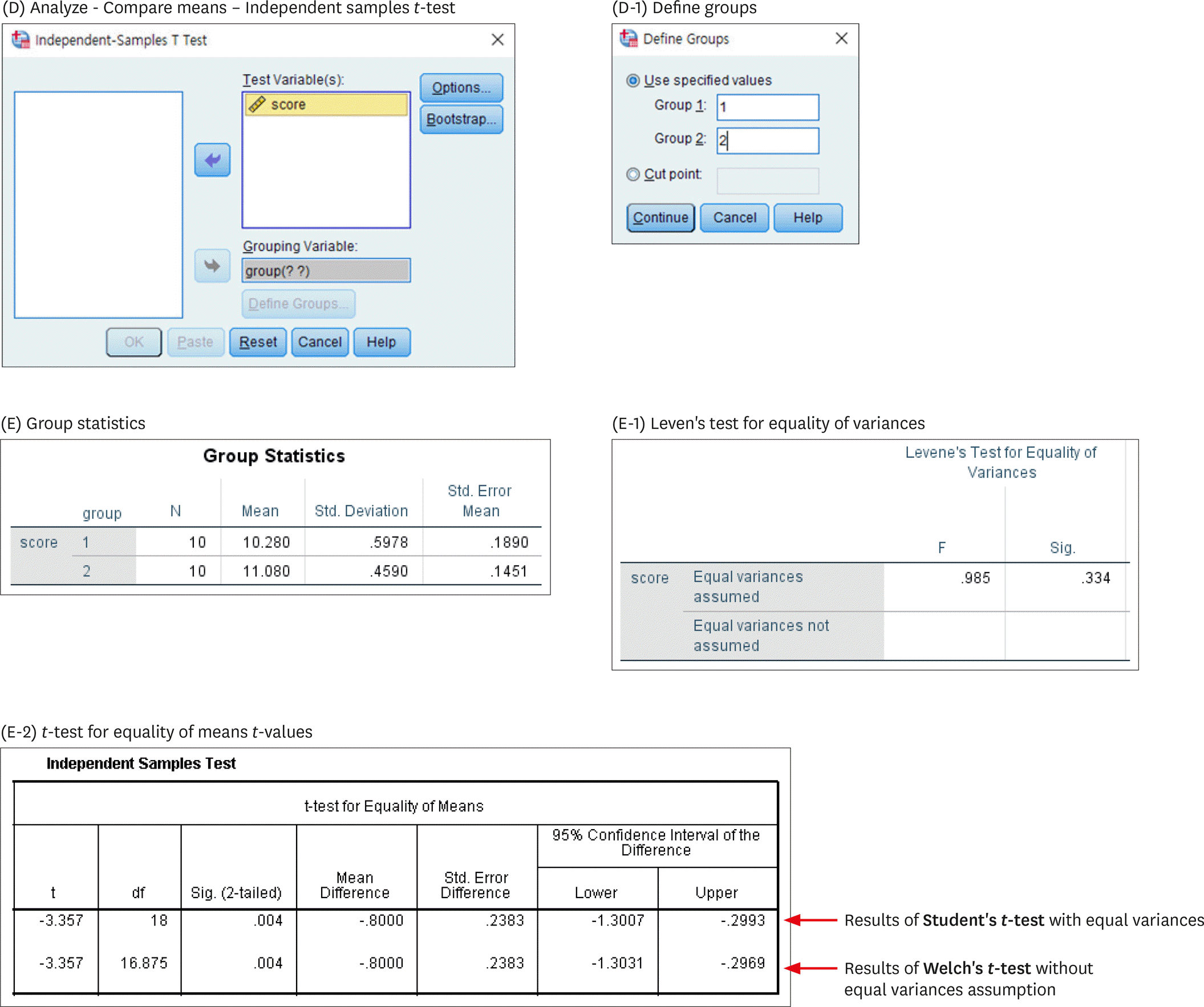Click into the Group 2 value field
The width and height of the screenshot is (1204, 1007).
(x=767, y=140)
